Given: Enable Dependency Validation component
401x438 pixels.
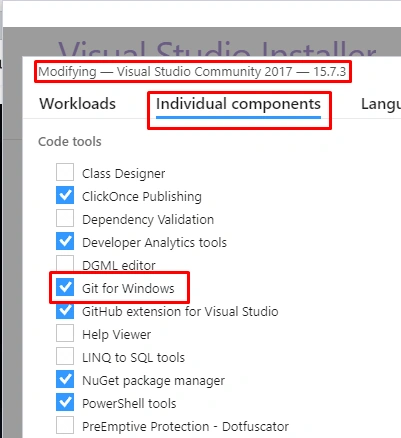Looking at the screenshot, I should 65,218.
